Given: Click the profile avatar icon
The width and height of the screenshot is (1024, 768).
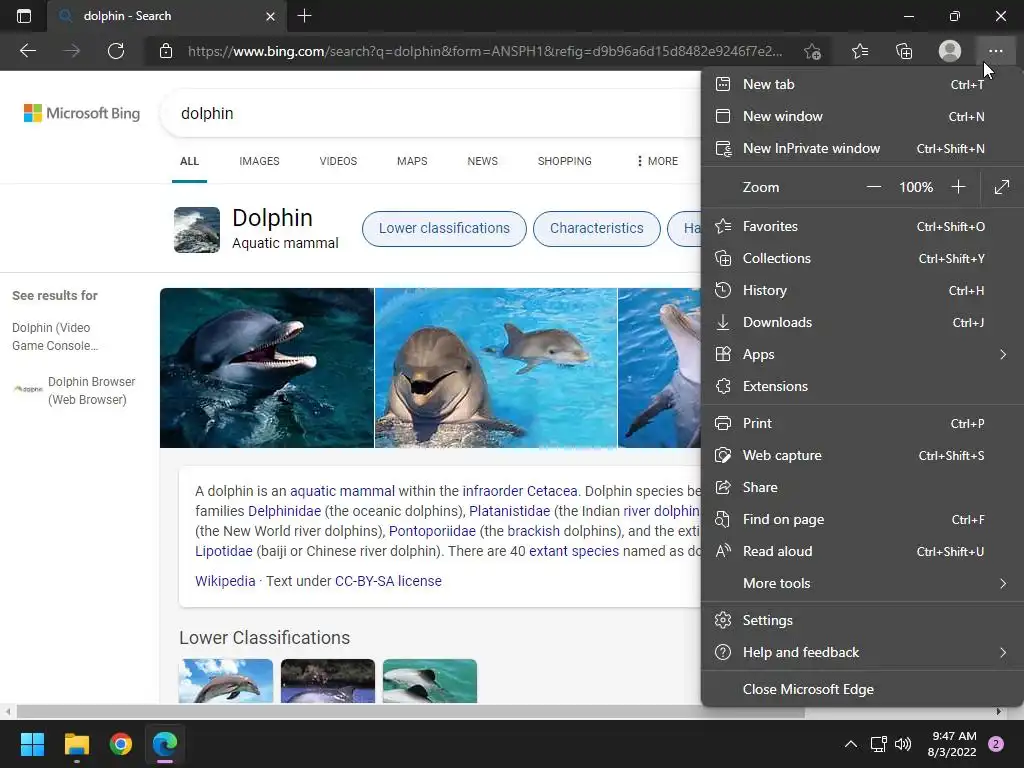Looking at the screenshot, I should click(950, 51).
